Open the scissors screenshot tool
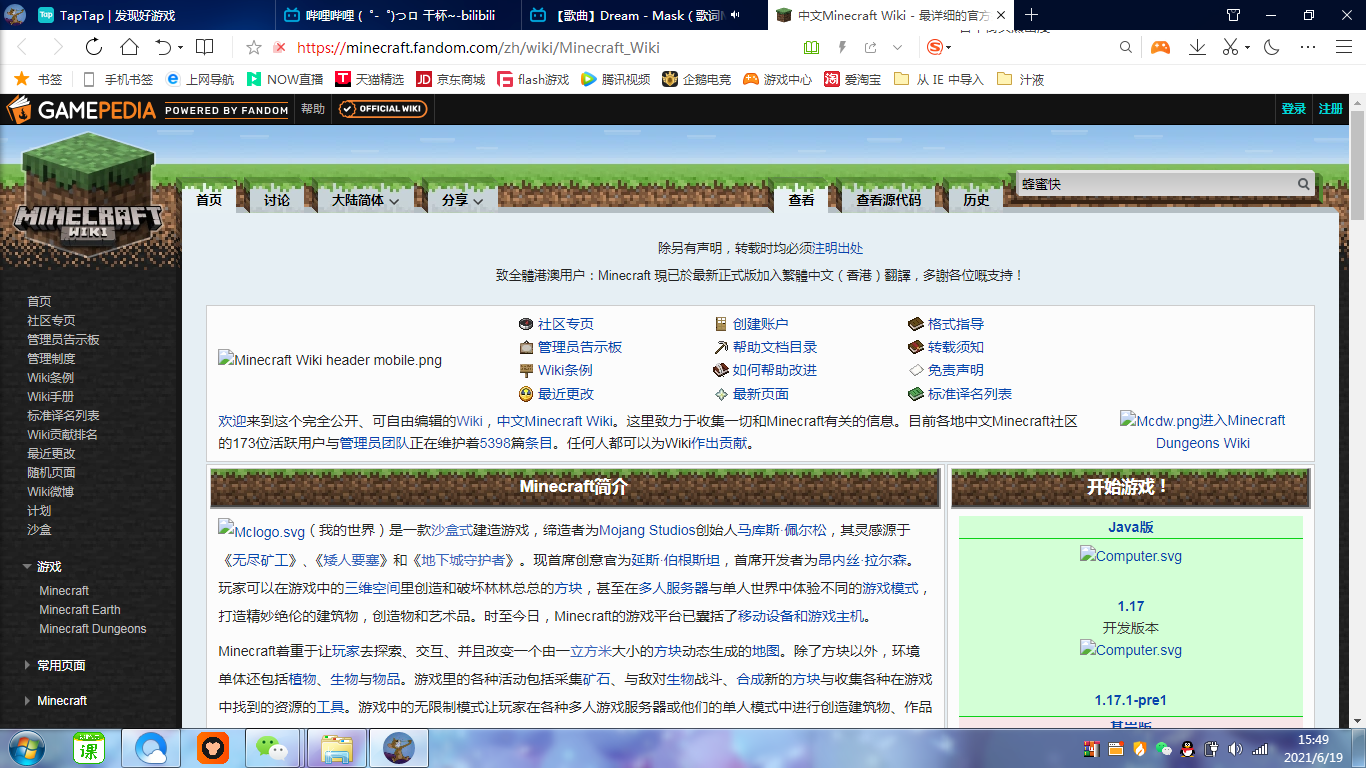 [x=1230, y=47]
